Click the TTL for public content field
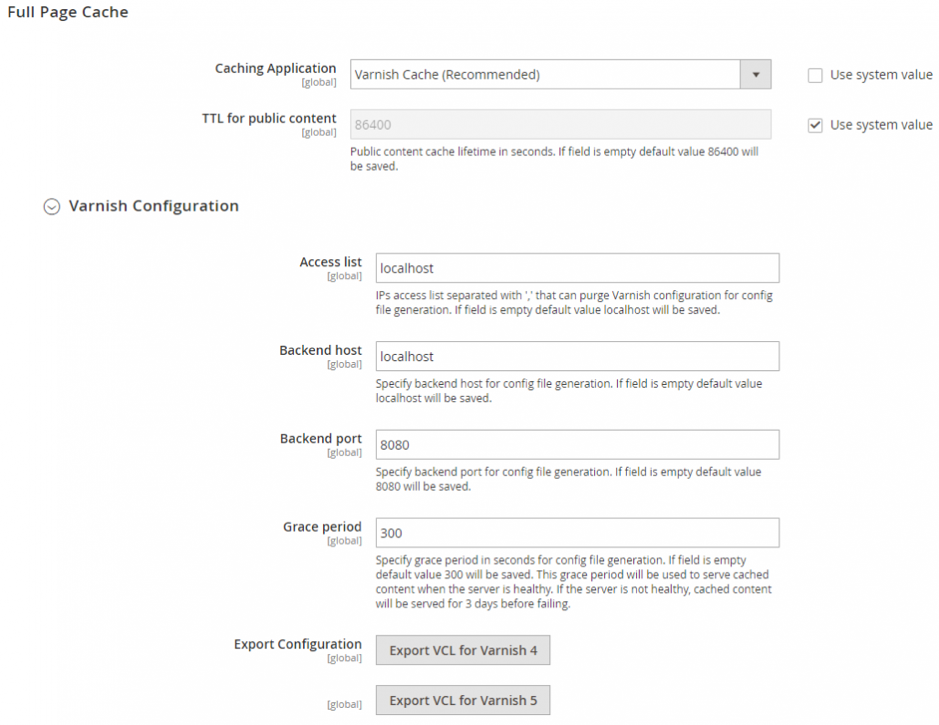Screen dimensions: 939x725 point(560,124)
